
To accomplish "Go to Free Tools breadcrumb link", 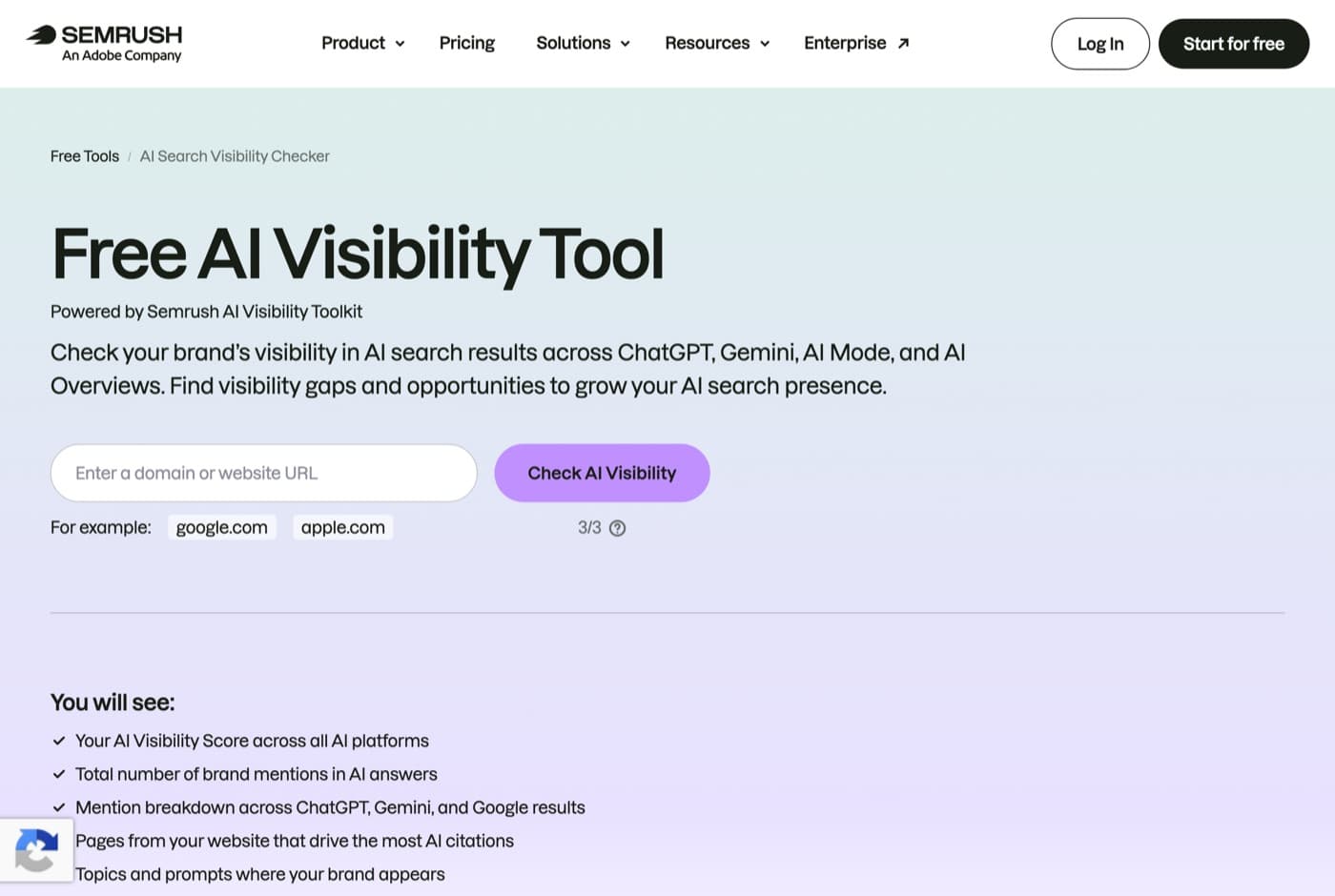I will point(85,156).
